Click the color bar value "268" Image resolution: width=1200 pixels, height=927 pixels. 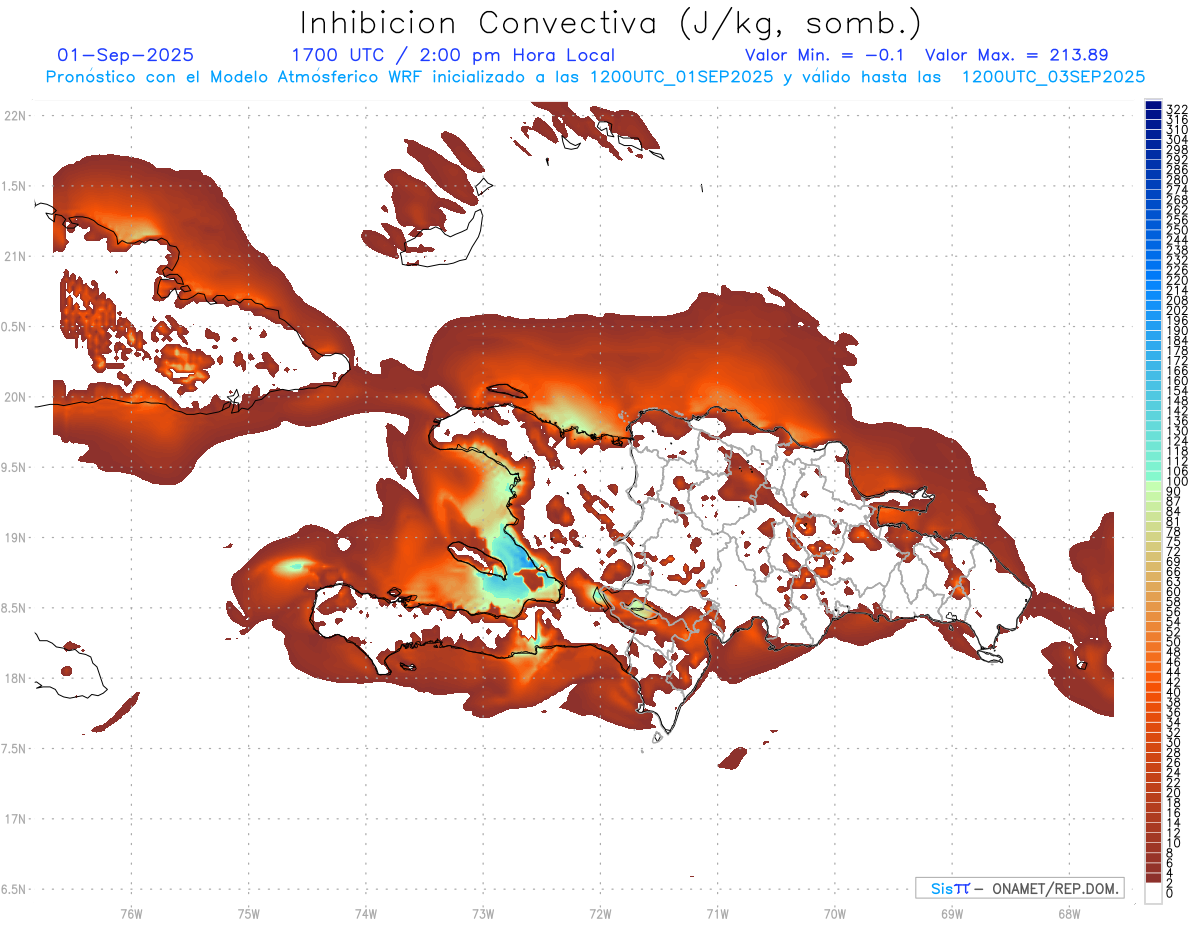tap(1177, 200)
